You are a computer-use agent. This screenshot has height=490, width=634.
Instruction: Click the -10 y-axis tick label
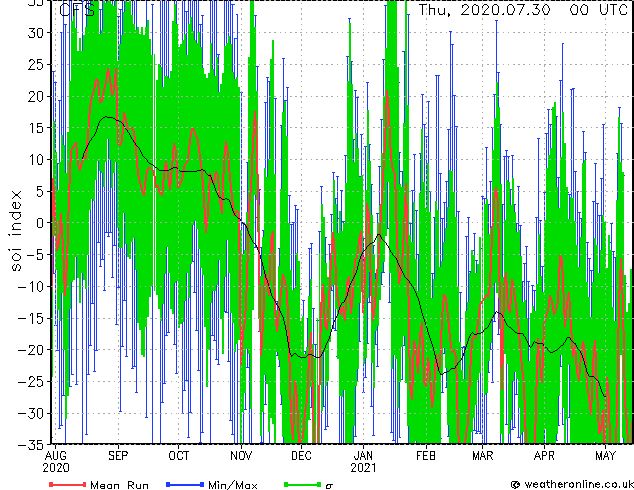32,287
